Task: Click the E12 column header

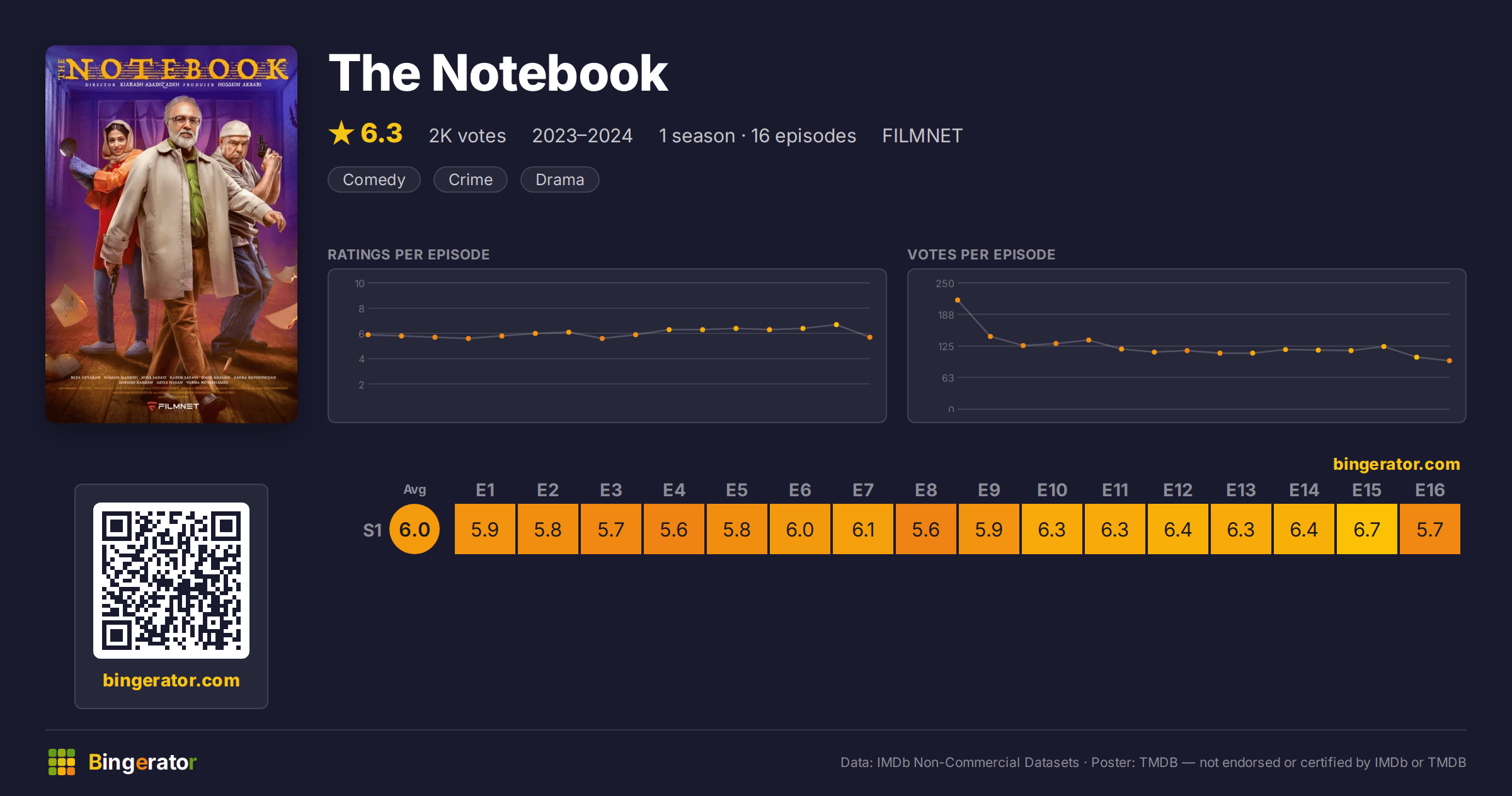Action: point(1178,490)
